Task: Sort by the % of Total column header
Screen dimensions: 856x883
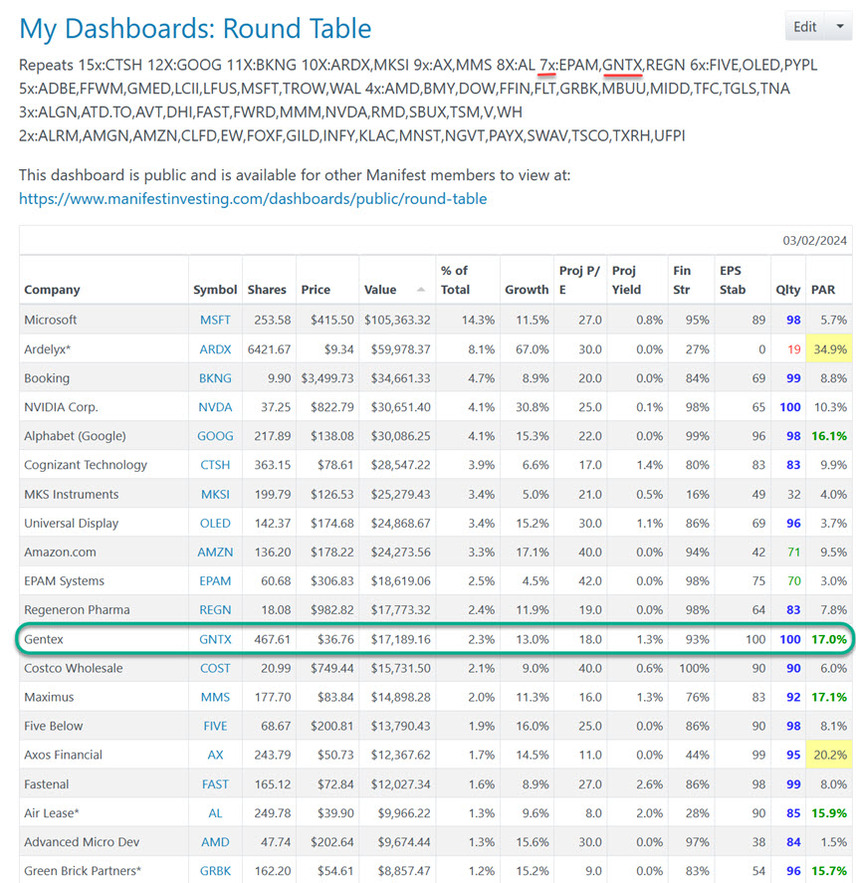Action: [x=455, y=280]
